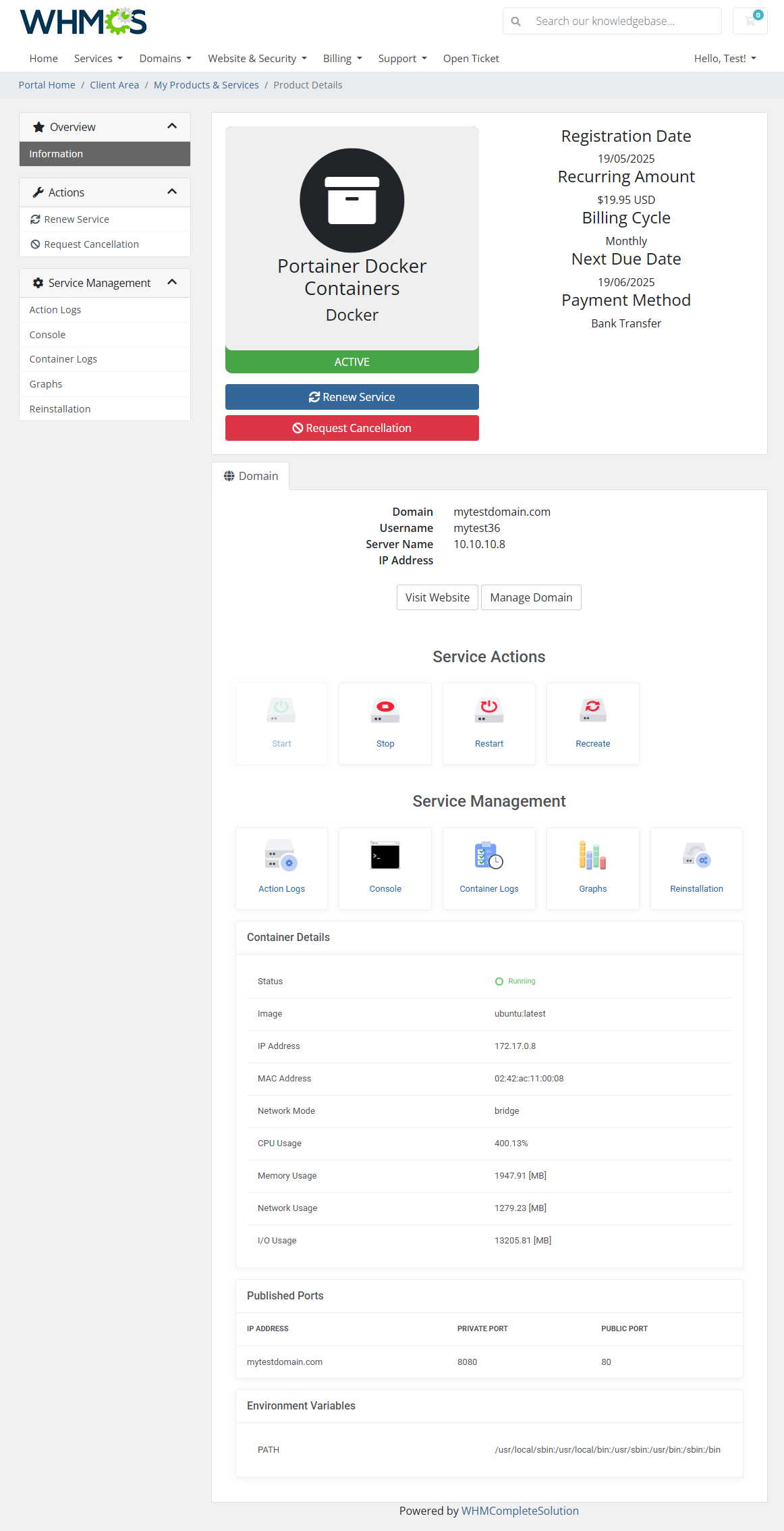The image size is (784, 1531).
Task: Collapse the Actions sidebar panel
Action: [x=172, y=192]
